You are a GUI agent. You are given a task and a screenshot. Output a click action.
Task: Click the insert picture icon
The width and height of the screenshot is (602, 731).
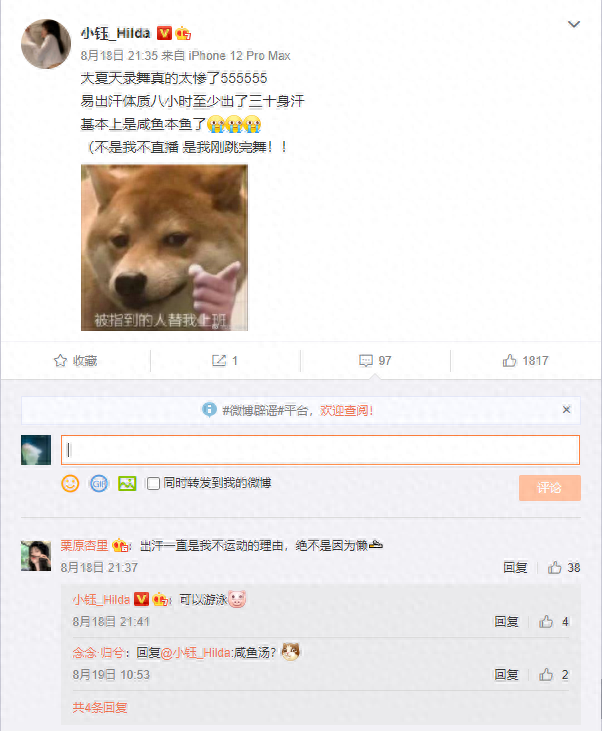[127, 483]
